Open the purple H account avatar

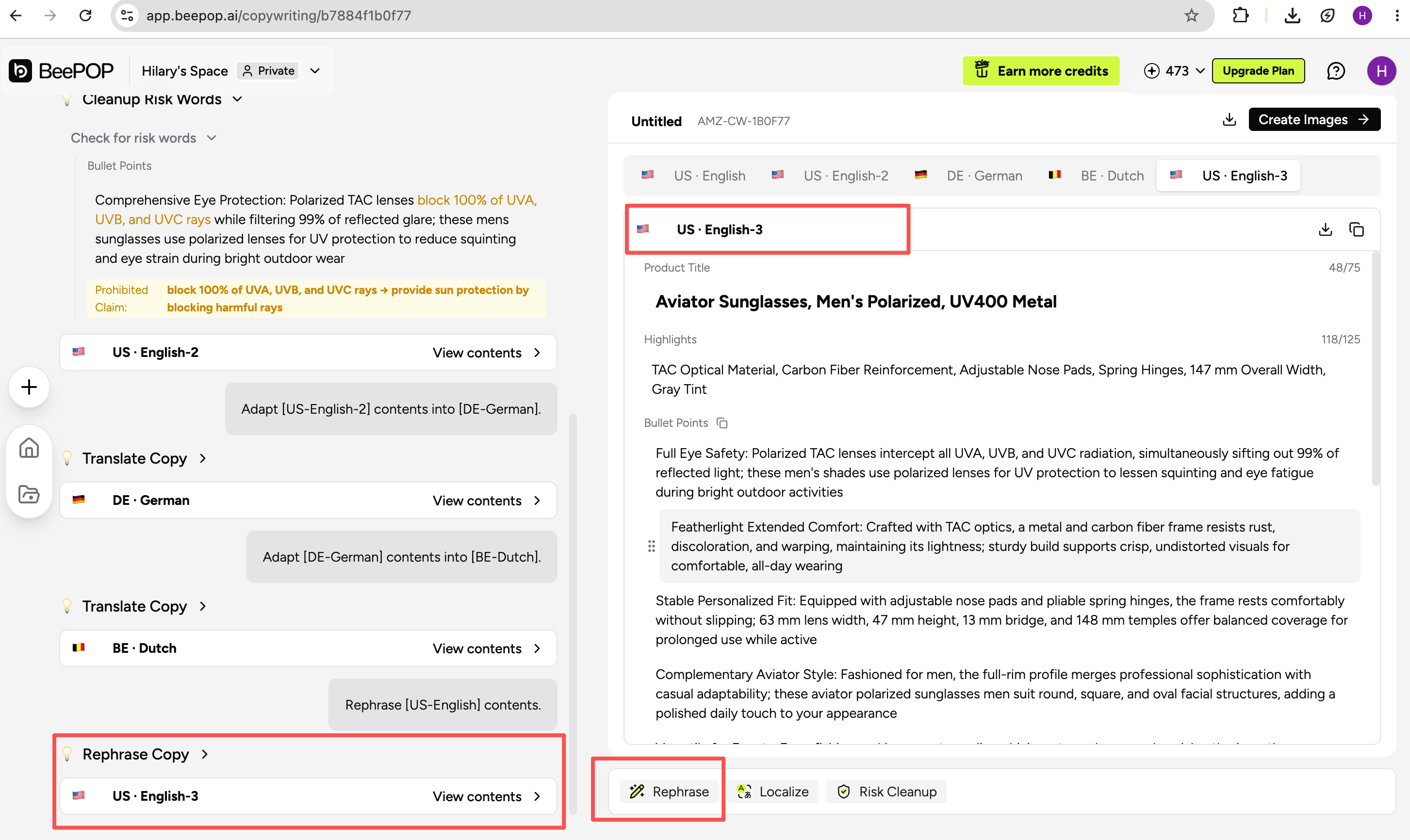click(1381, 71)
